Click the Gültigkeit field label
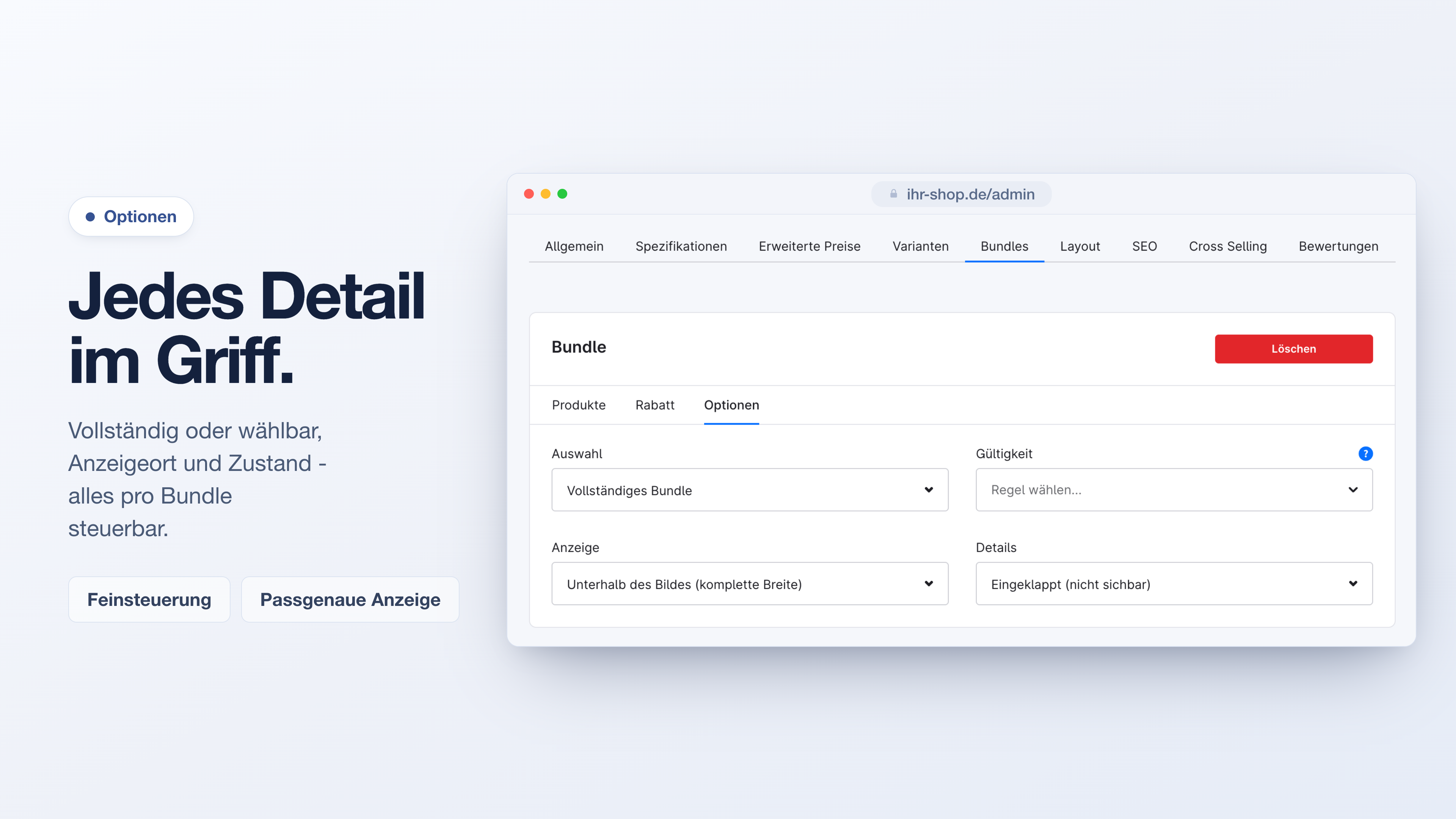Viewport: 1456px width, 819px height. tap(1004, 454)
